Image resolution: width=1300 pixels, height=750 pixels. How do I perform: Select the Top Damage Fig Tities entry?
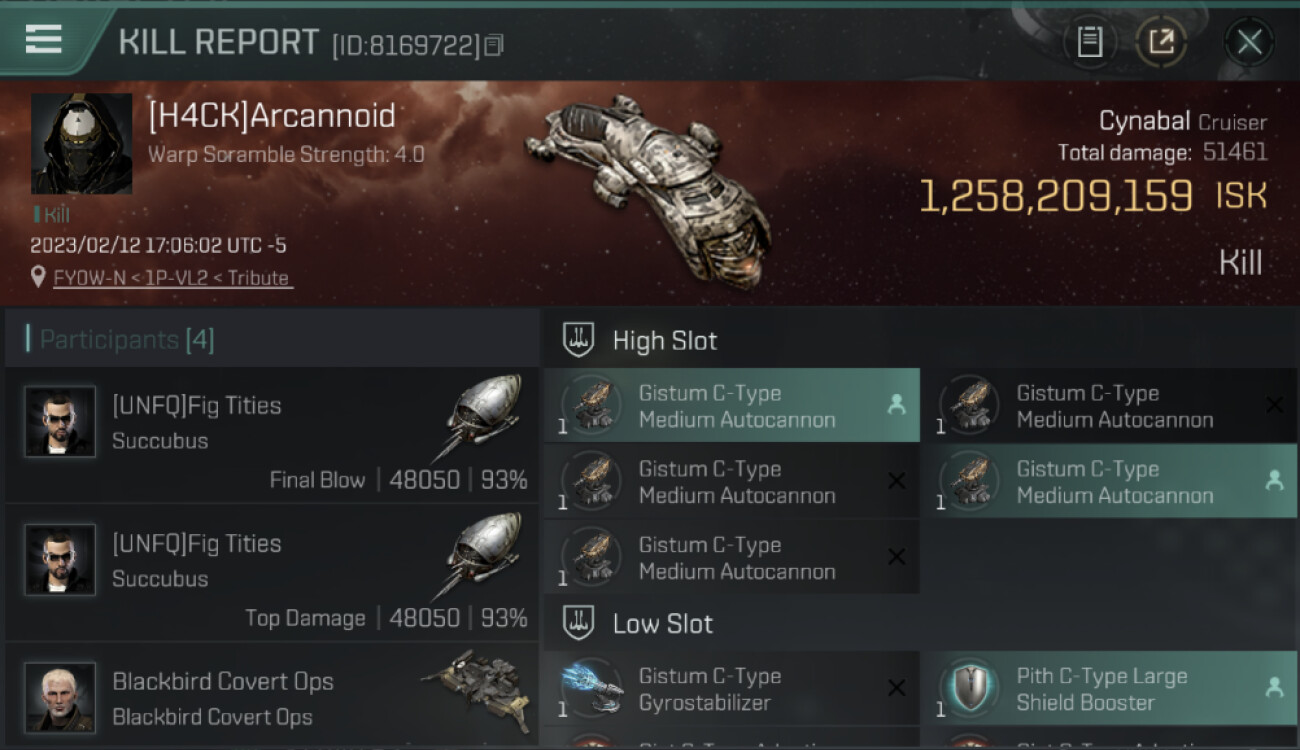click(272, 573)
